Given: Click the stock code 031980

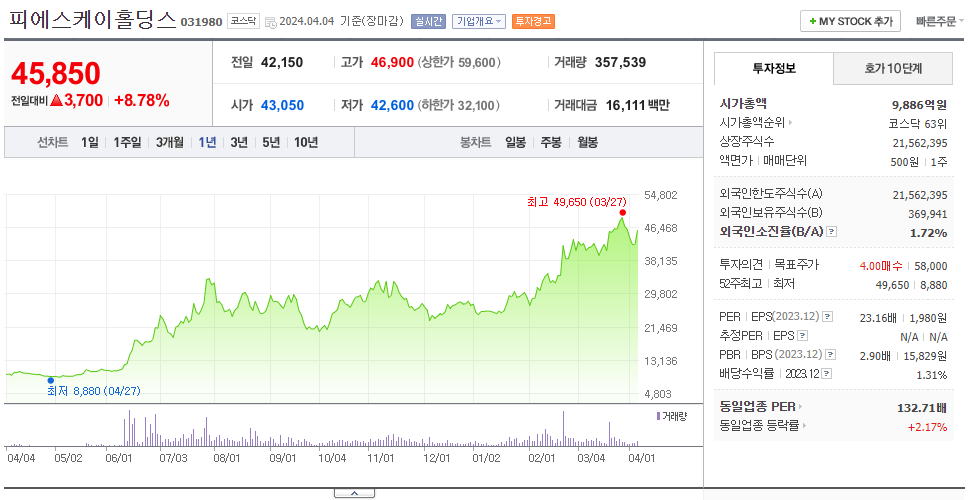Looking at the screenshot, I should pyautogui.click(x=201, y=22).
